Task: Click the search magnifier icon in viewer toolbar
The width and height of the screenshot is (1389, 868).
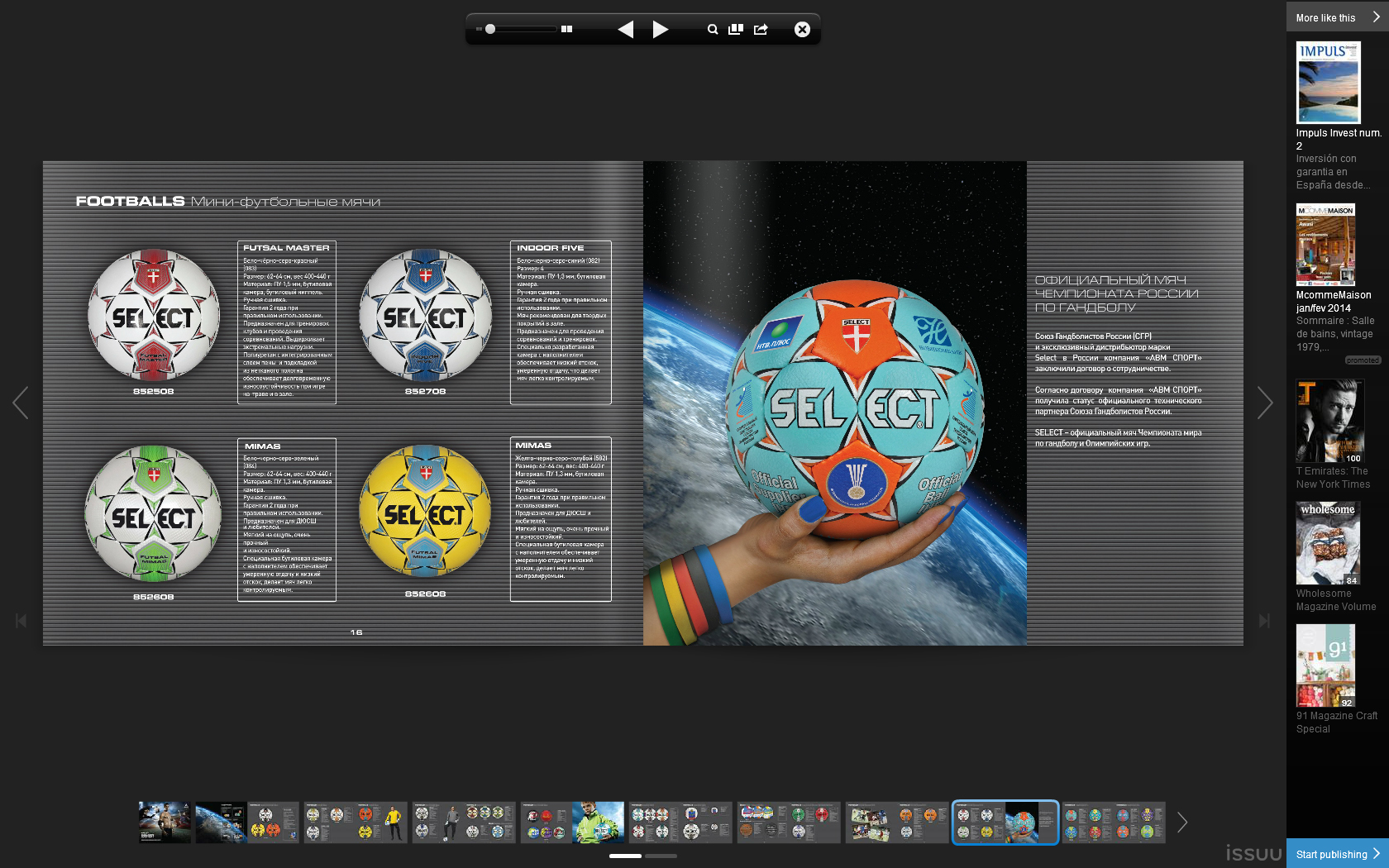Action: tap(712, 30)
